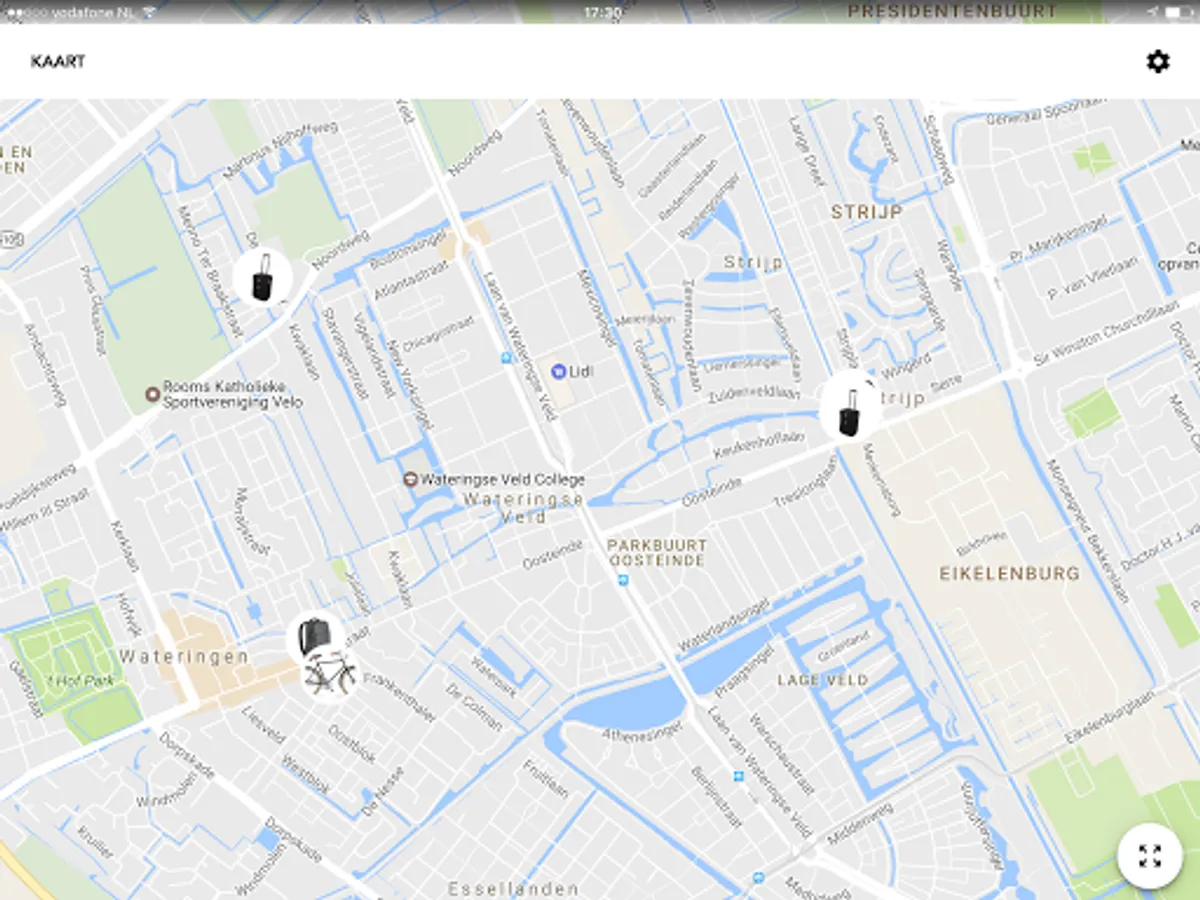Click the LAGE VELD neighborhood label
Screen dimensions: 1200x900
(x=823, y=680)
